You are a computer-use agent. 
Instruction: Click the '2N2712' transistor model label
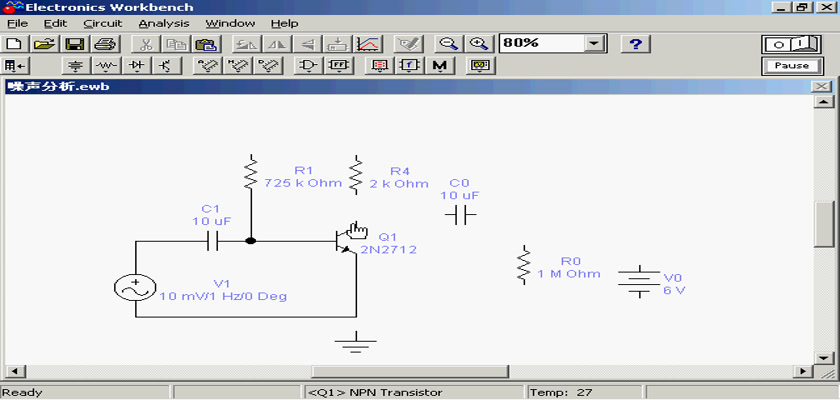pos(388,250)
